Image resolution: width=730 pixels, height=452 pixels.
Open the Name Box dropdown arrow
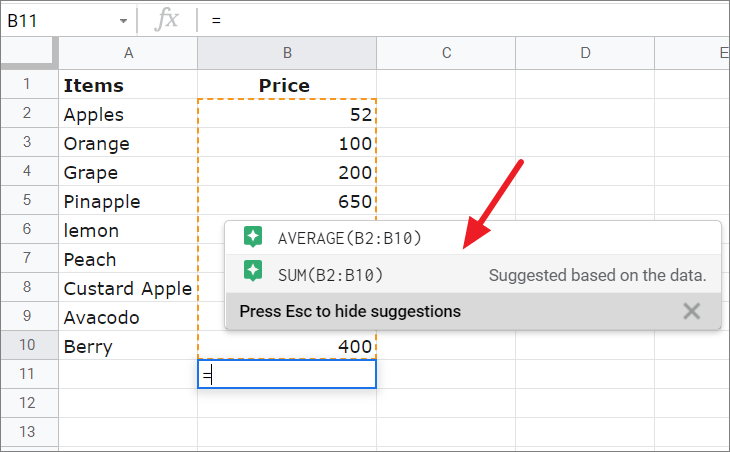click(x=123, y=20)
